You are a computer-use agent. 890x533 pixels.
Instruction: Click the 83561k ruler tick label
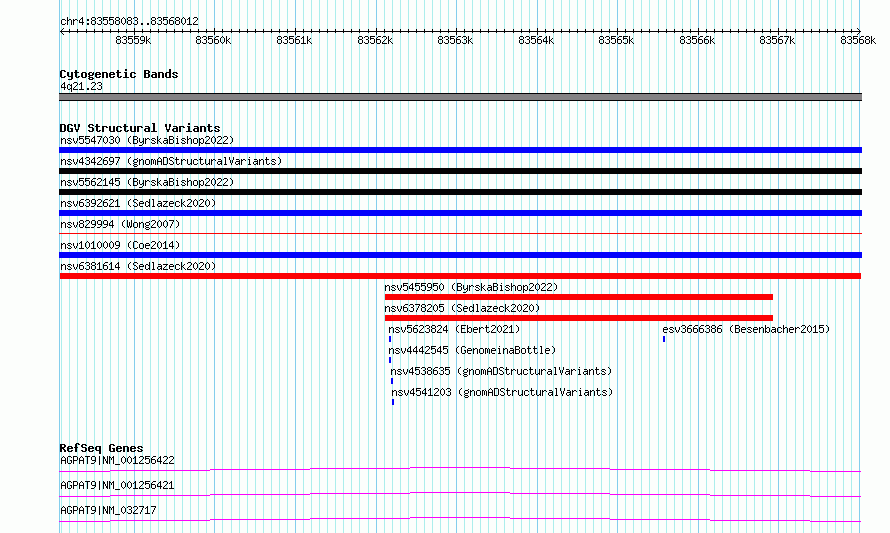coord(294,40)
